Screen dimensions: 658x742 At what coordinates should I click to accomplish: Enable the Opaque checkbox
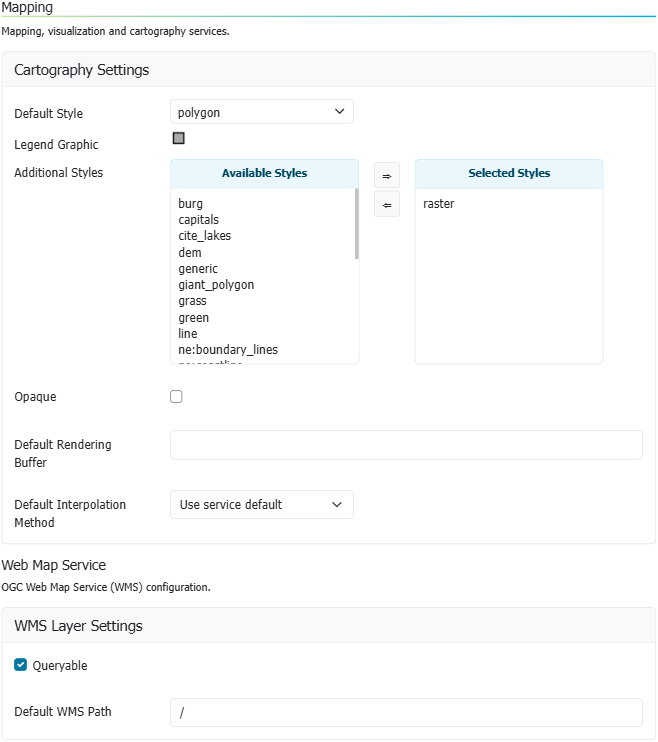pyautogui.click(x=176, y=397)
